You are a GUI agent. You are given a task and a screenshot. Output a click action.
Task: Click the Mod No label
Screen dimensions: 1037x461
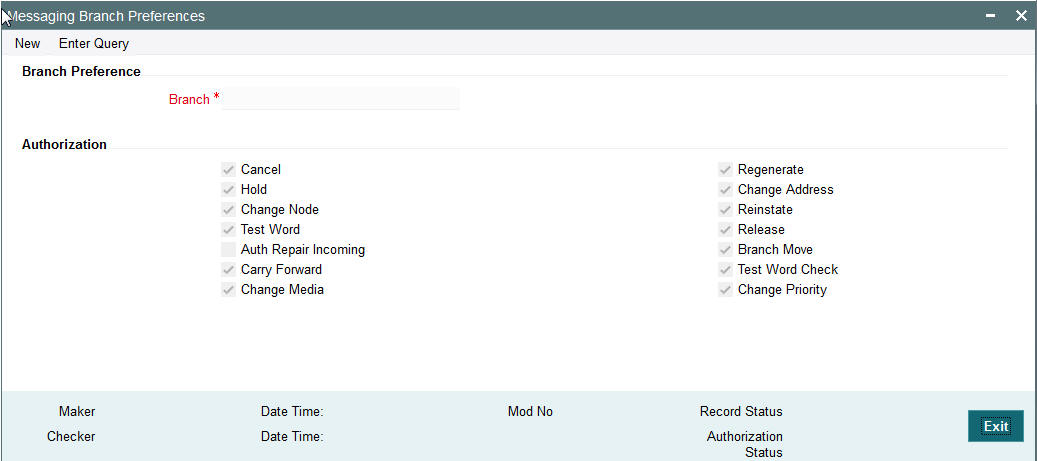click(x=530, y=411)
